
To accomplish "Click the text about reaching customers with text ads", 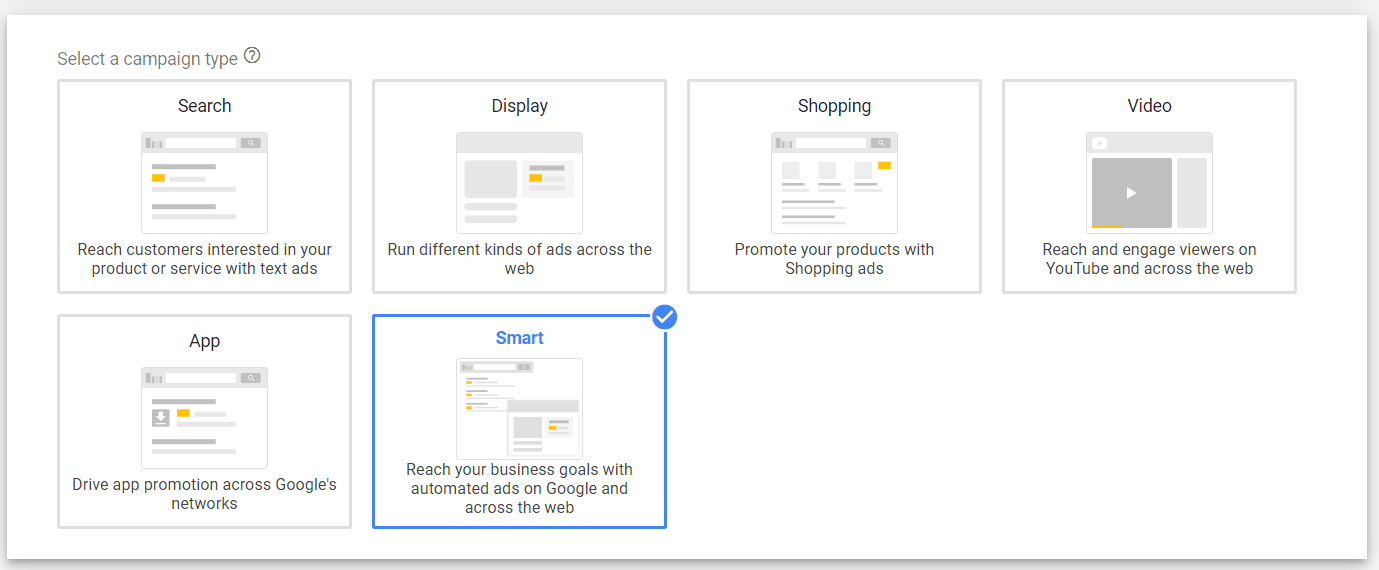I will coord(204,259).
